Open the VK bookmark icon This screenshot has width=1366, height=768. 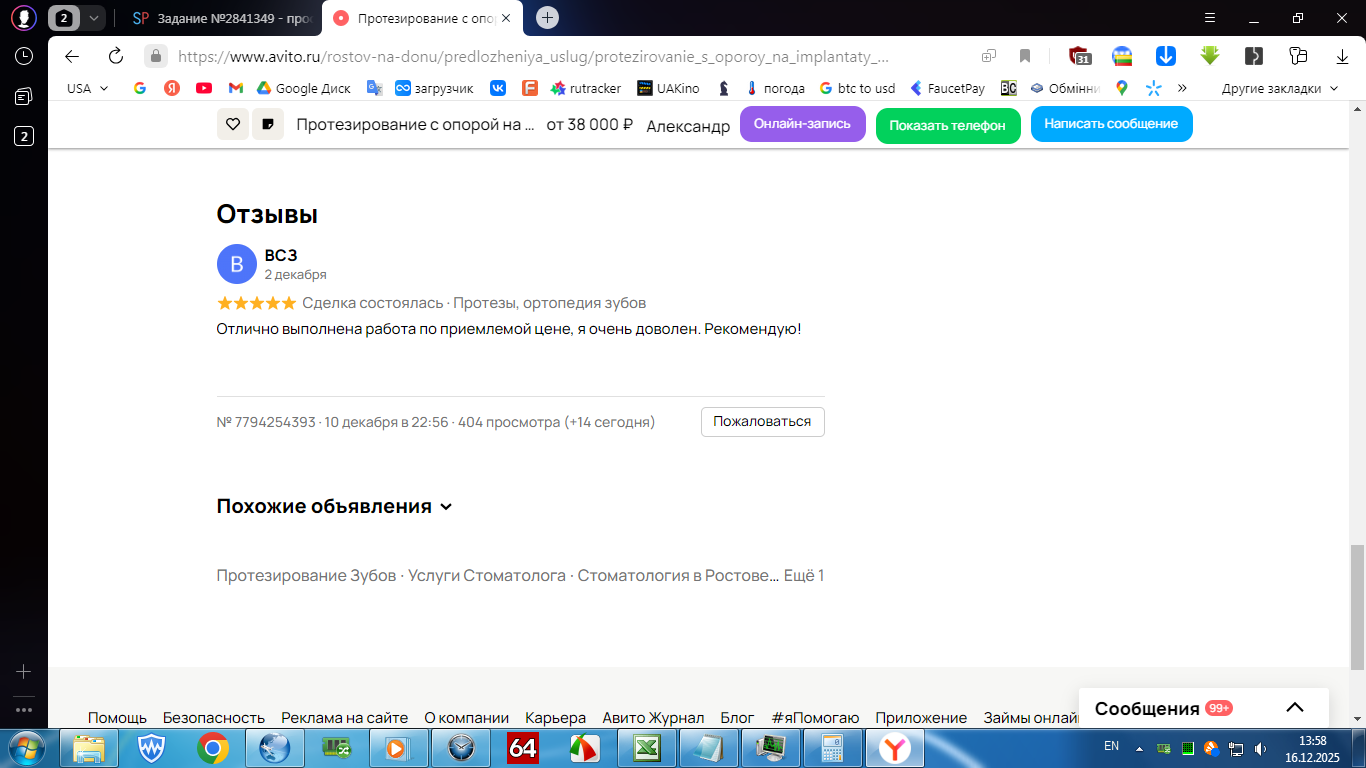(498, 88)
